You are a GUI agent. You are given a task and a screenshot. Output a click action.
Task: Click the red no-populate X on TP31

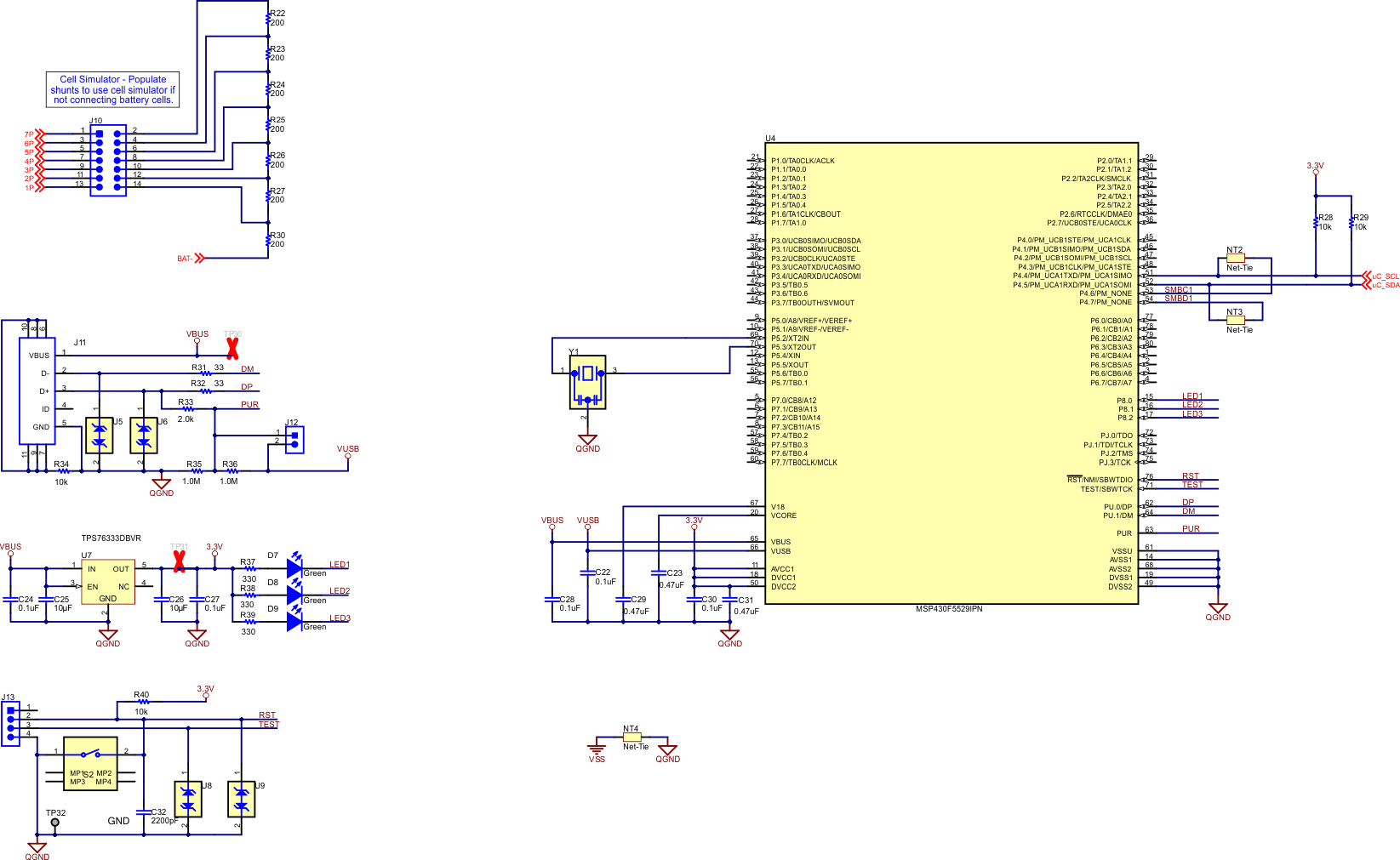pyautogui.click(x=179, y=563)
